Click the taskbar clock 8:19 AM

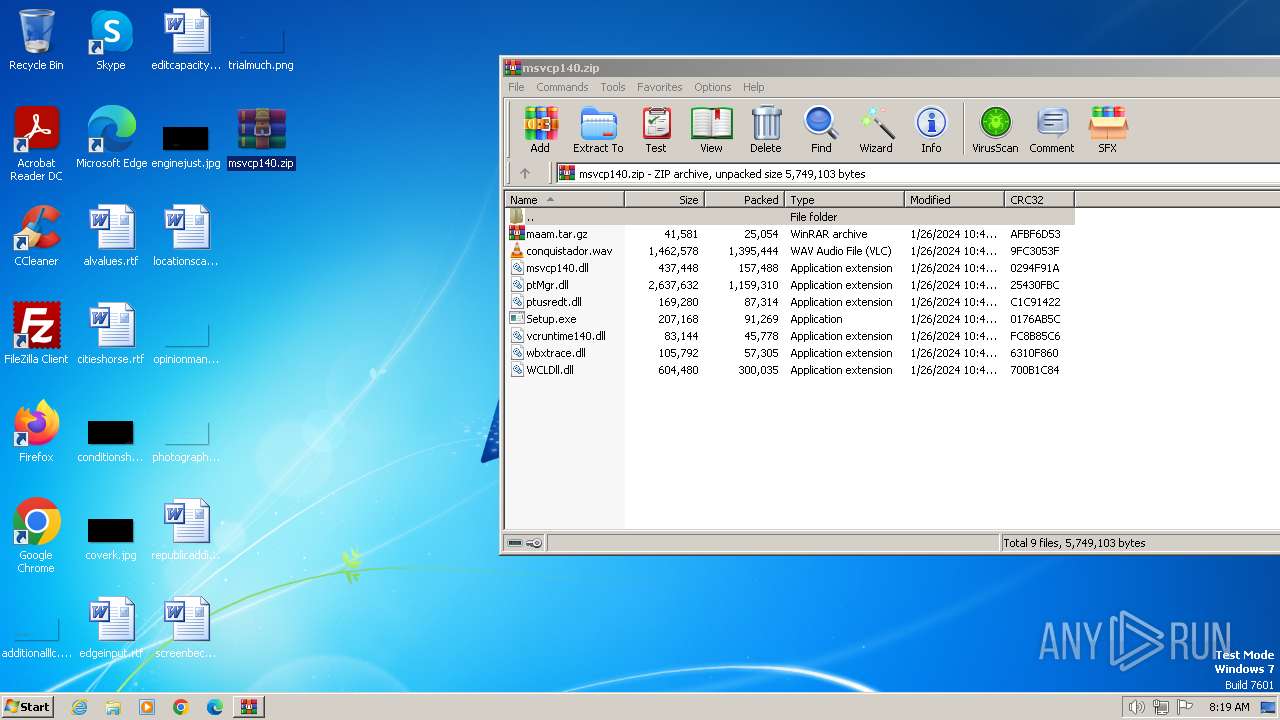1229,707
